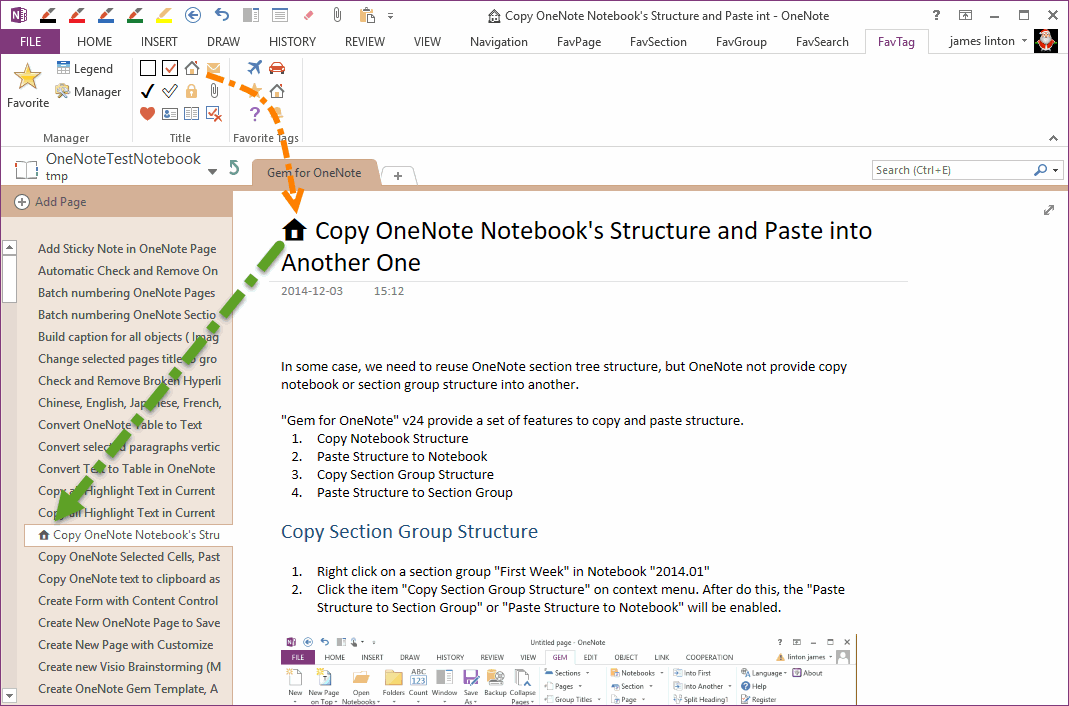The image size is (1069, 706).
Task: Click the Santa account avatar
Action: [1046, 41]
